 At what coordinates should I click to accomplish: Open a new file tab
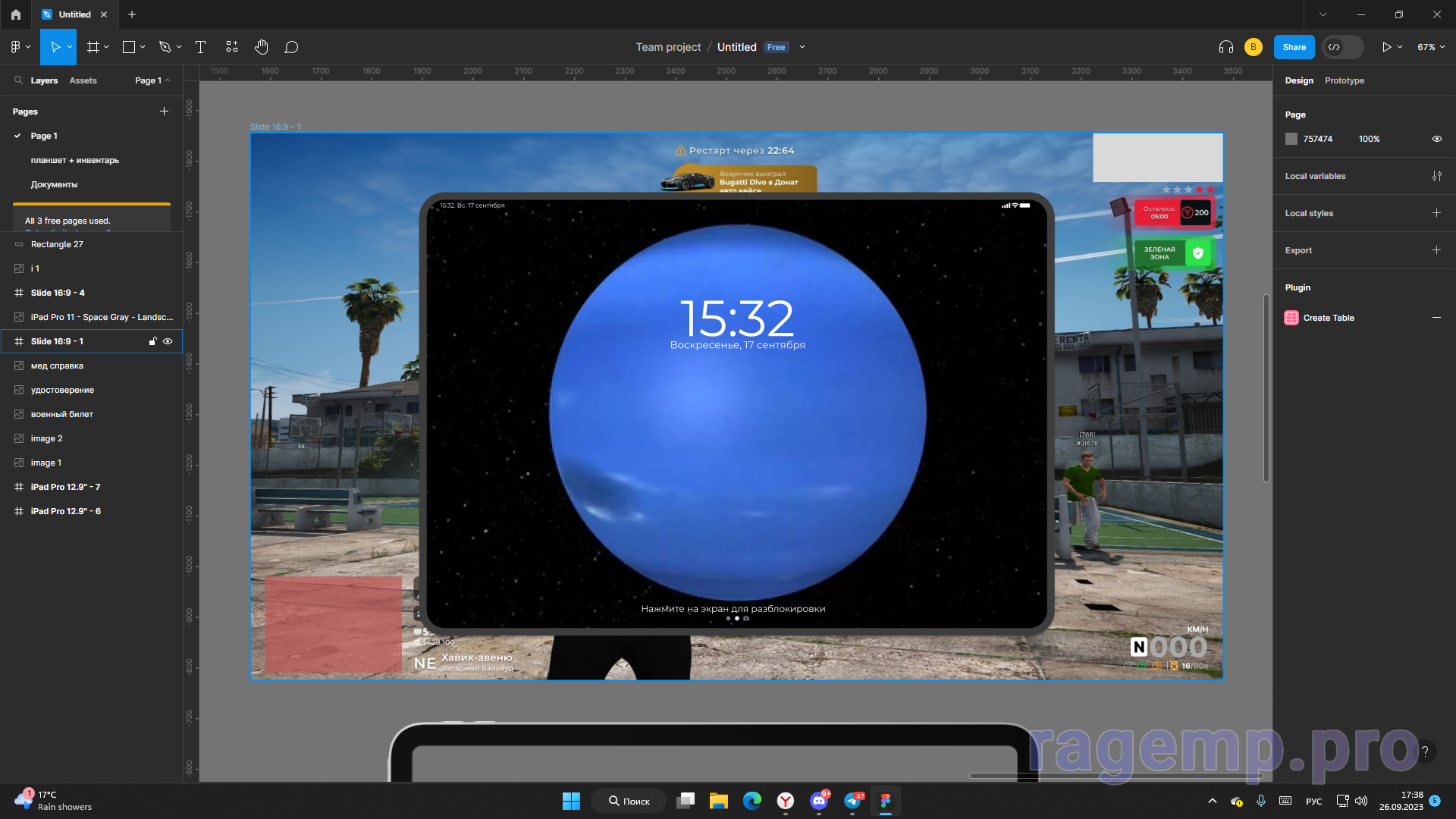(132, 14)
